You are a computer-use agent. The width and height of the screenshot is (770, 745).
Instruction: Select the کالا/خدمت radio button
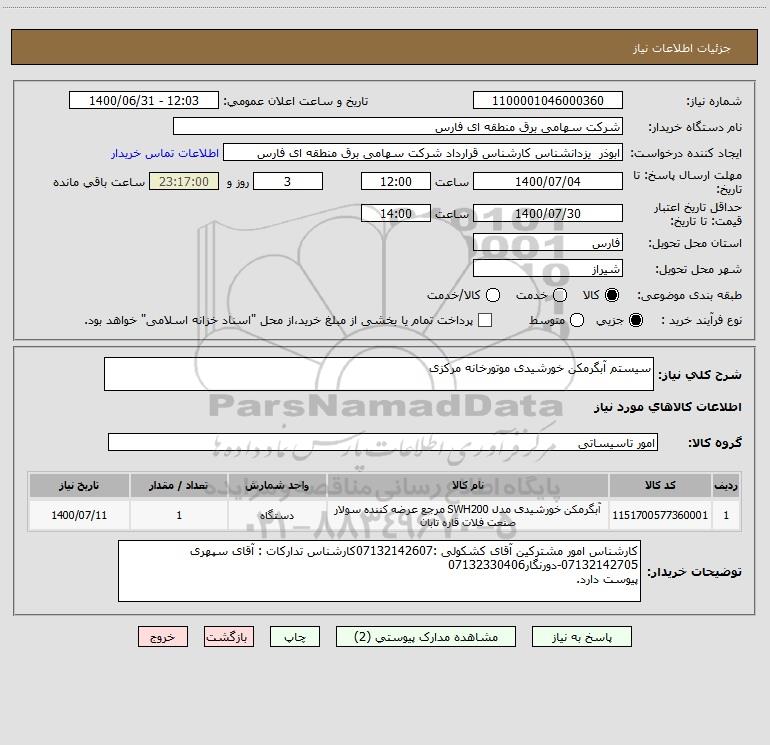tap(493, 295)
